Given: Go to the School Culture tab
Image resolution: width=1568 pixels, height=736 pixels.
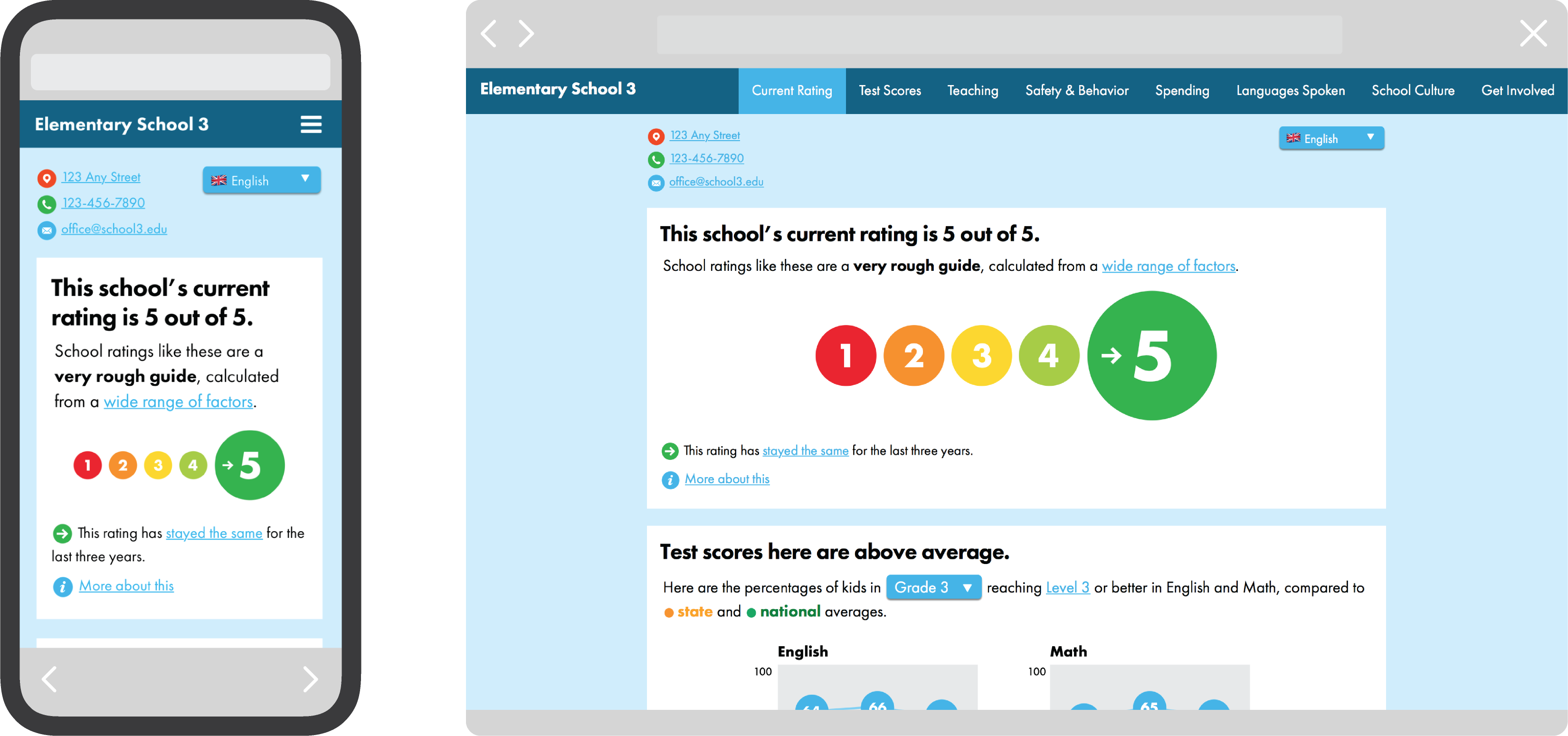Looking at the screenshot, I should [x=1412, y=91].
